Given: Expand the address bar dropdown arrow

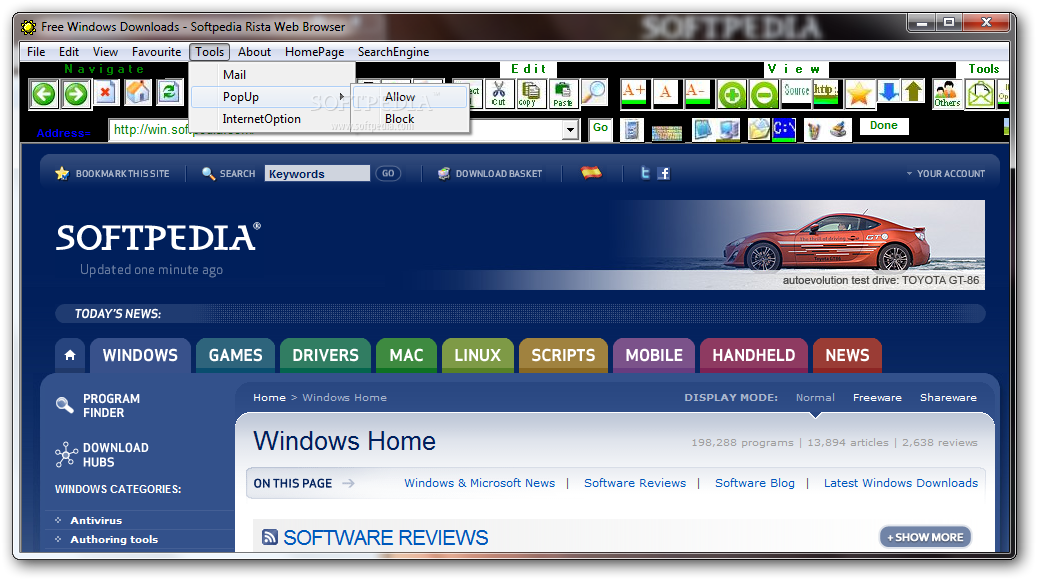Looking at the screenshot, I should pyautogui.click(x=570, y=130).
